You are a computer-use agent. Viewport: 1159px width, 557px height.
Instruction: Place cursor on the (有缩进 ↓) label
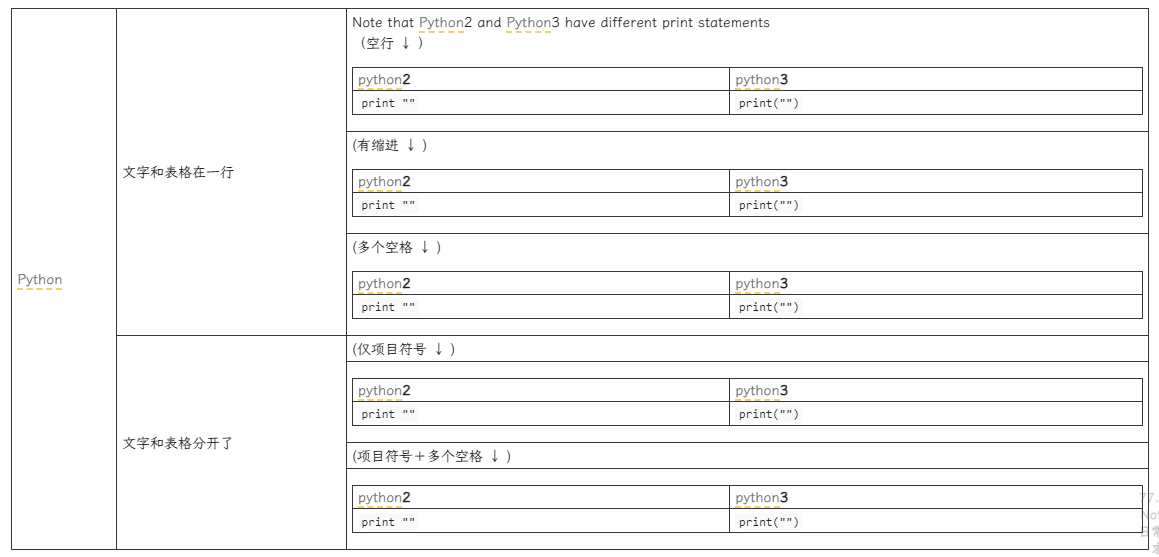[390, 145]
